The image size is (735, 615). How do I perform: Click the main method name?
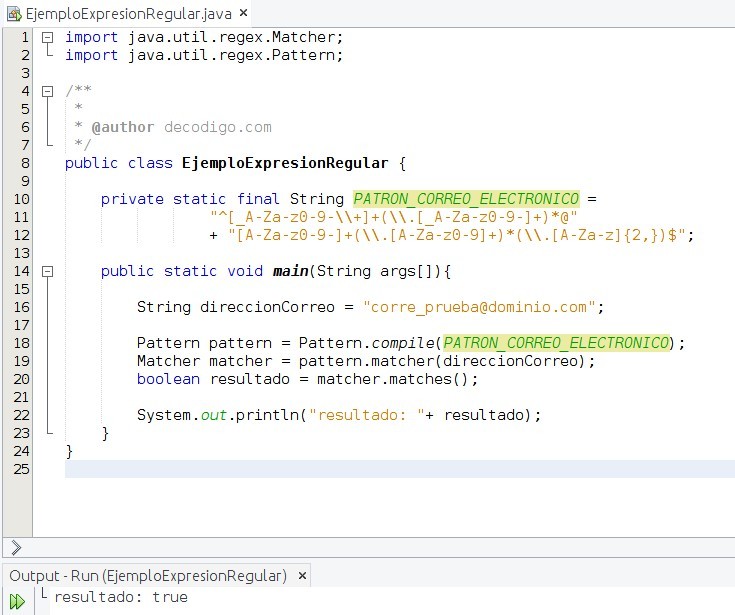[x=291, y=271]
